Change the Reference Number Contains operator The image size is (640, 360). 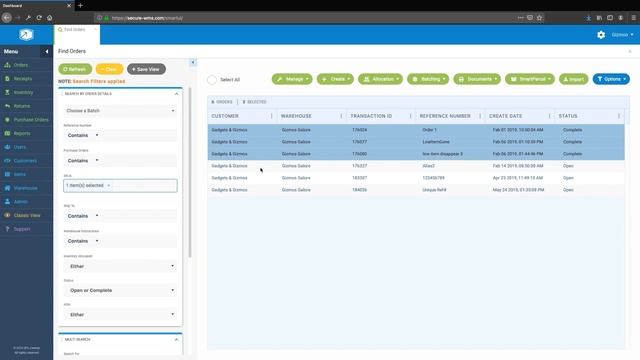83,135
